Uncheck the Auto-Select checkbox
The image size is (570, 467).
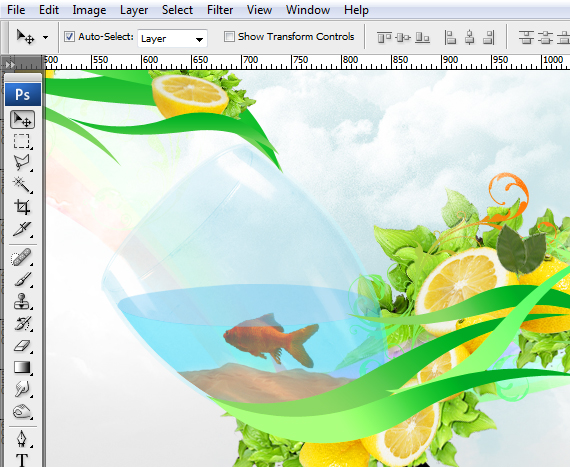[69, 37]
